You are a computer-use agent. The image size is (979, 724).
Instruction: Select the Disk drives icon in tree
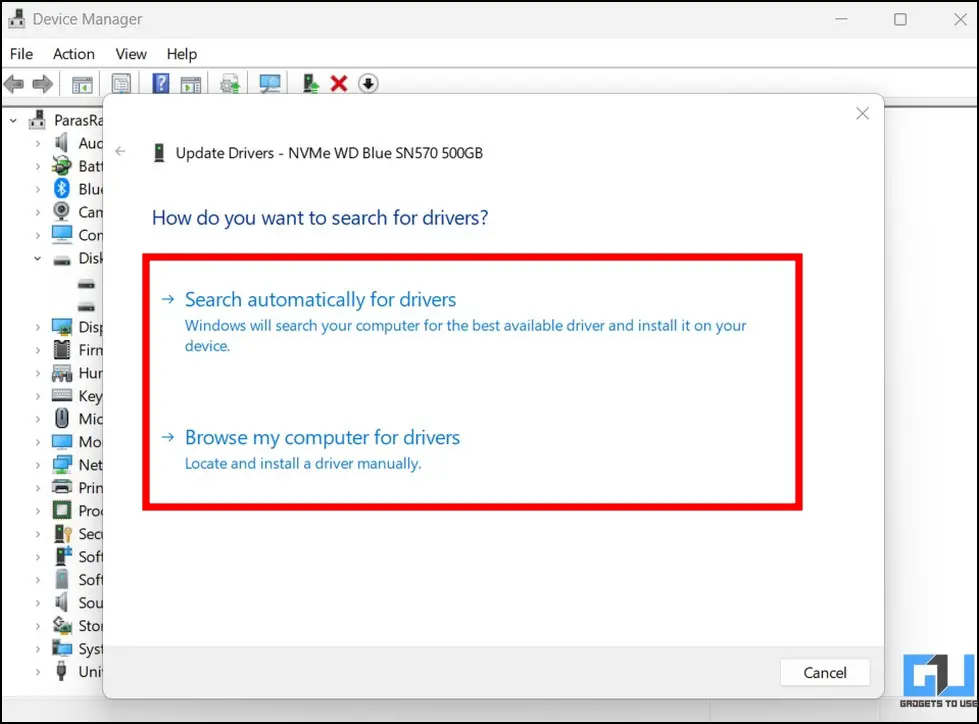coord(62,260)
